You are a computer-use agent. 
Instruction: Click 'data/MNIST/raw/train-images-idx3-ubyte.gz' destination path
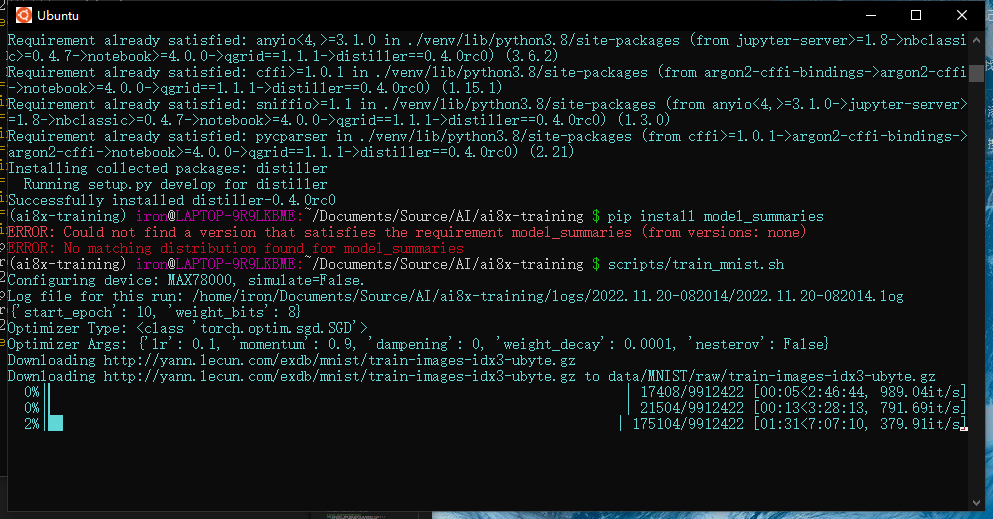click(771, 377)
